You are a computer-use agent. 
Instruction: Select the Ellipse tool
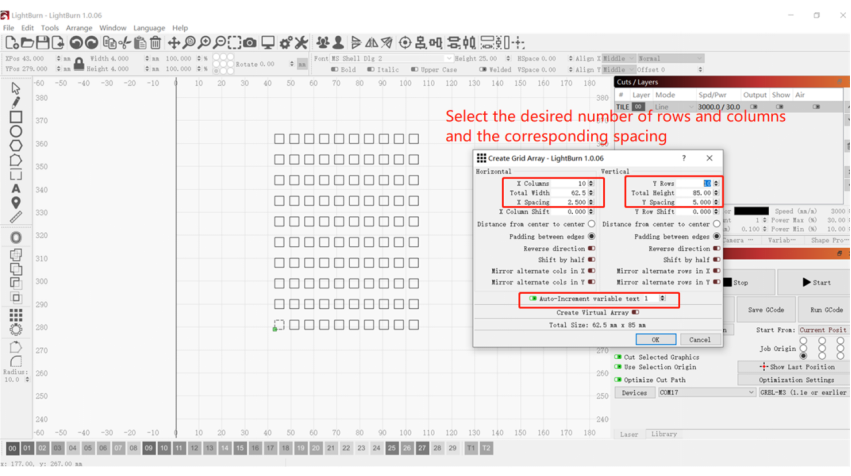[16, 131]
